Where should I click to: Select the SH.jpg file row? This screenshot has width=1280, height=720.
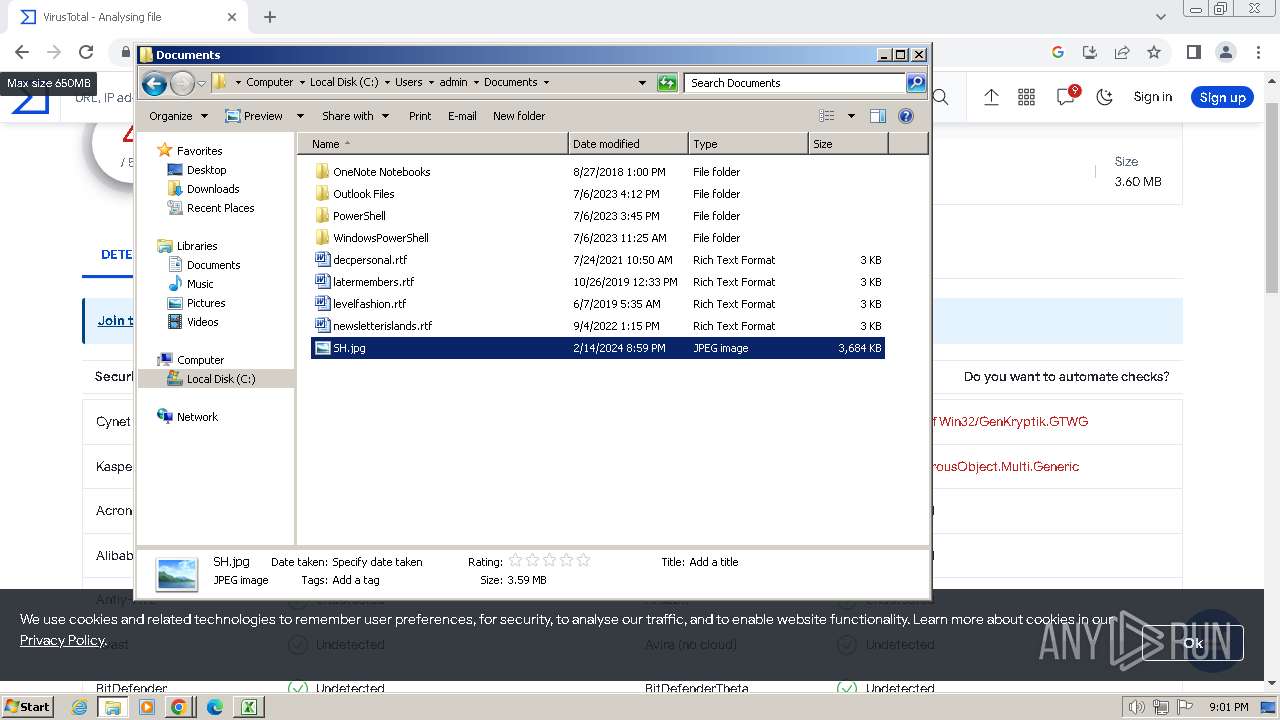tap(598, 348)
